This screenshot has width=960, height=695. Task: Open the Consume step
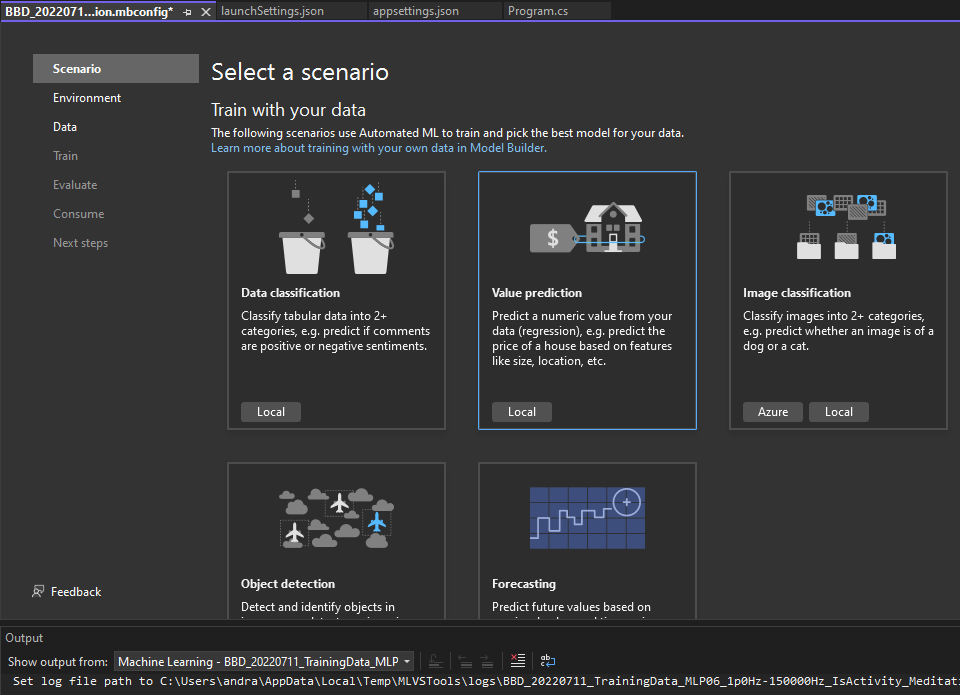[78, 214]
